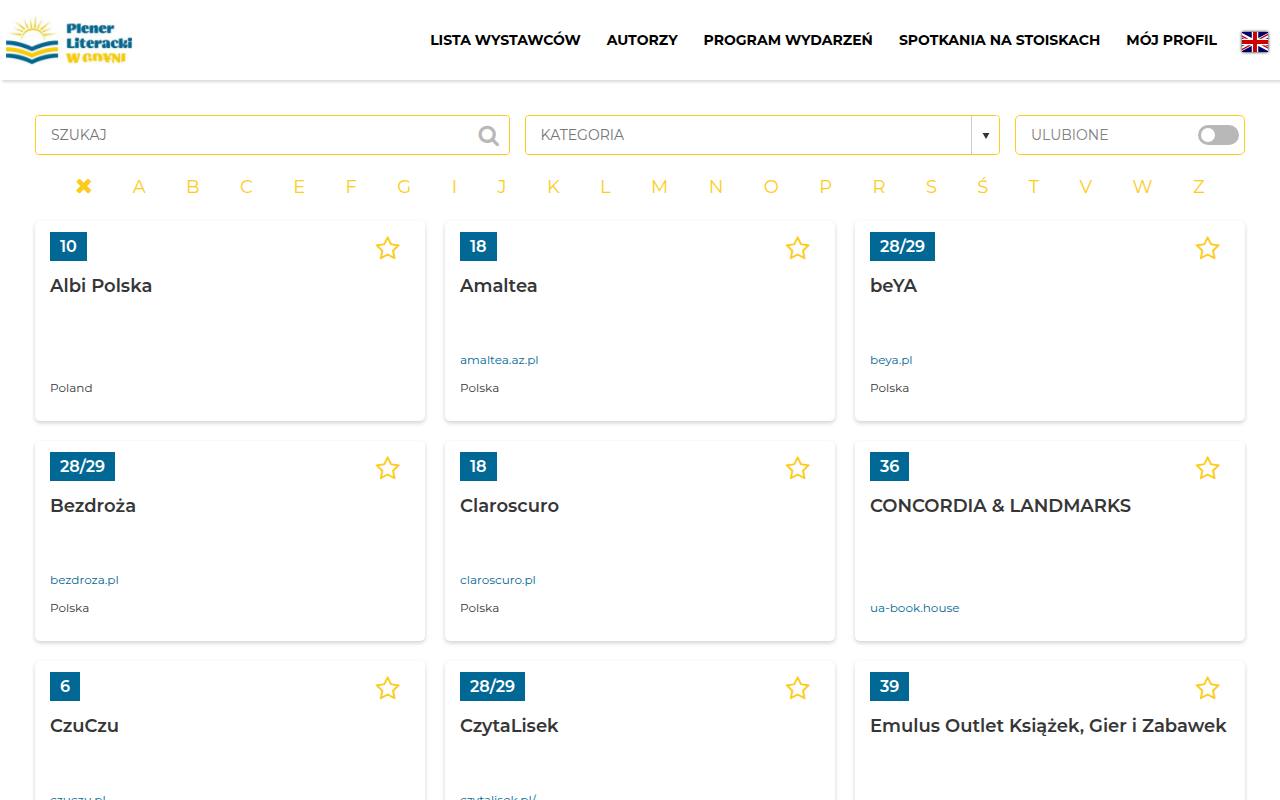Open Emulus Outlet Książek, Gier i Zabawek
The width and height of the screenshot is (1280, 800).
[x=1048, y=726]
